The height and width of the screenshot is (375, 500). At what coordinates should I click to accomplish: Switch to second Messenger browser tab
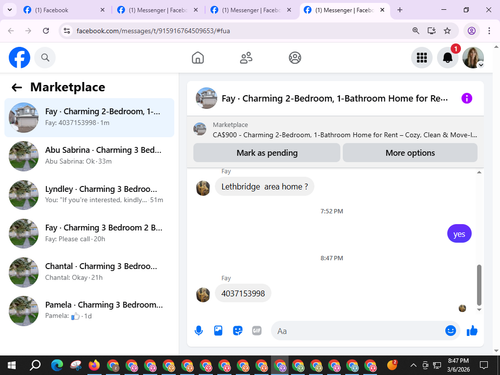(x=157, y=10)
